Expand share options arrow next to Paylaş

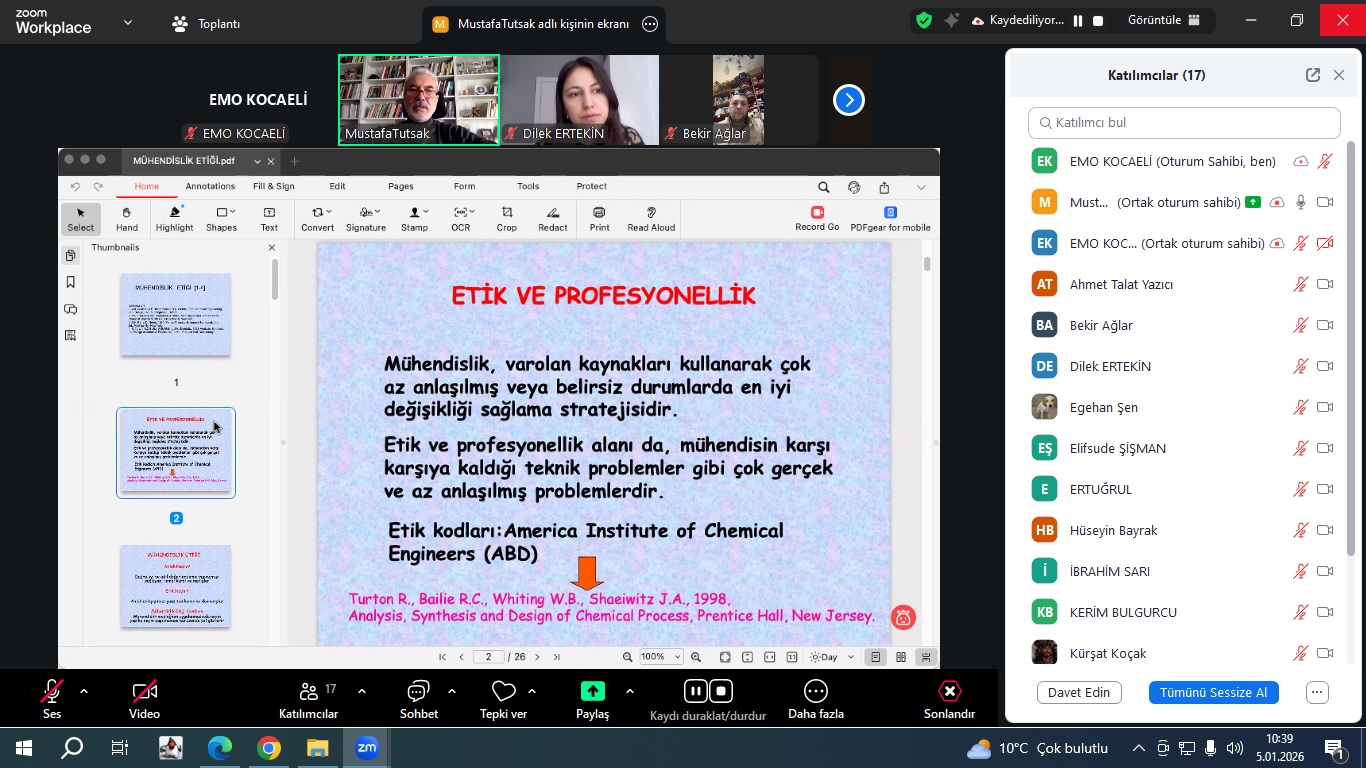tap(630, 691)
